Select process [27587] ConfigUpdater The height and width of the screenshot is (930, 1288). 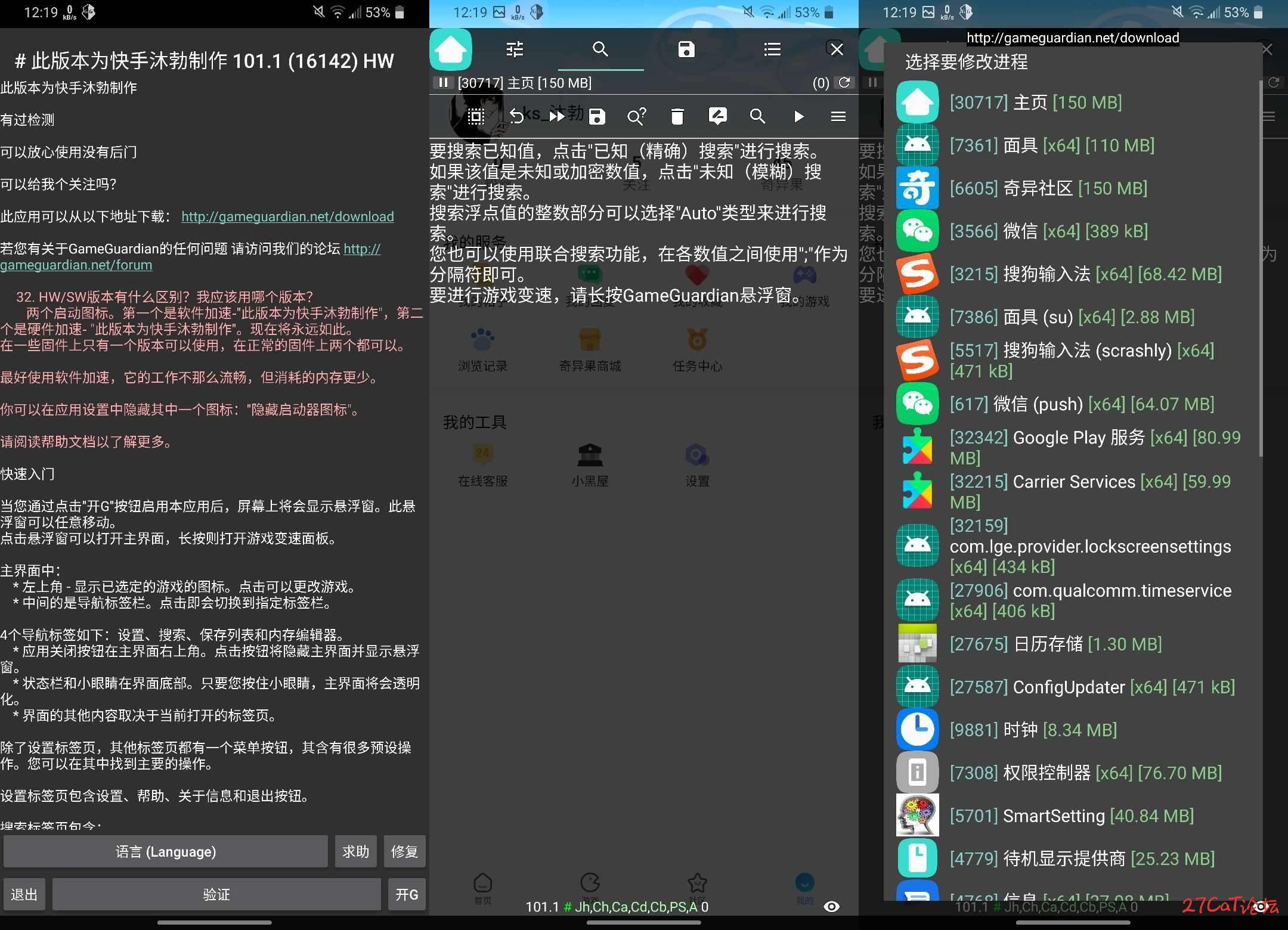point(1073,687)
